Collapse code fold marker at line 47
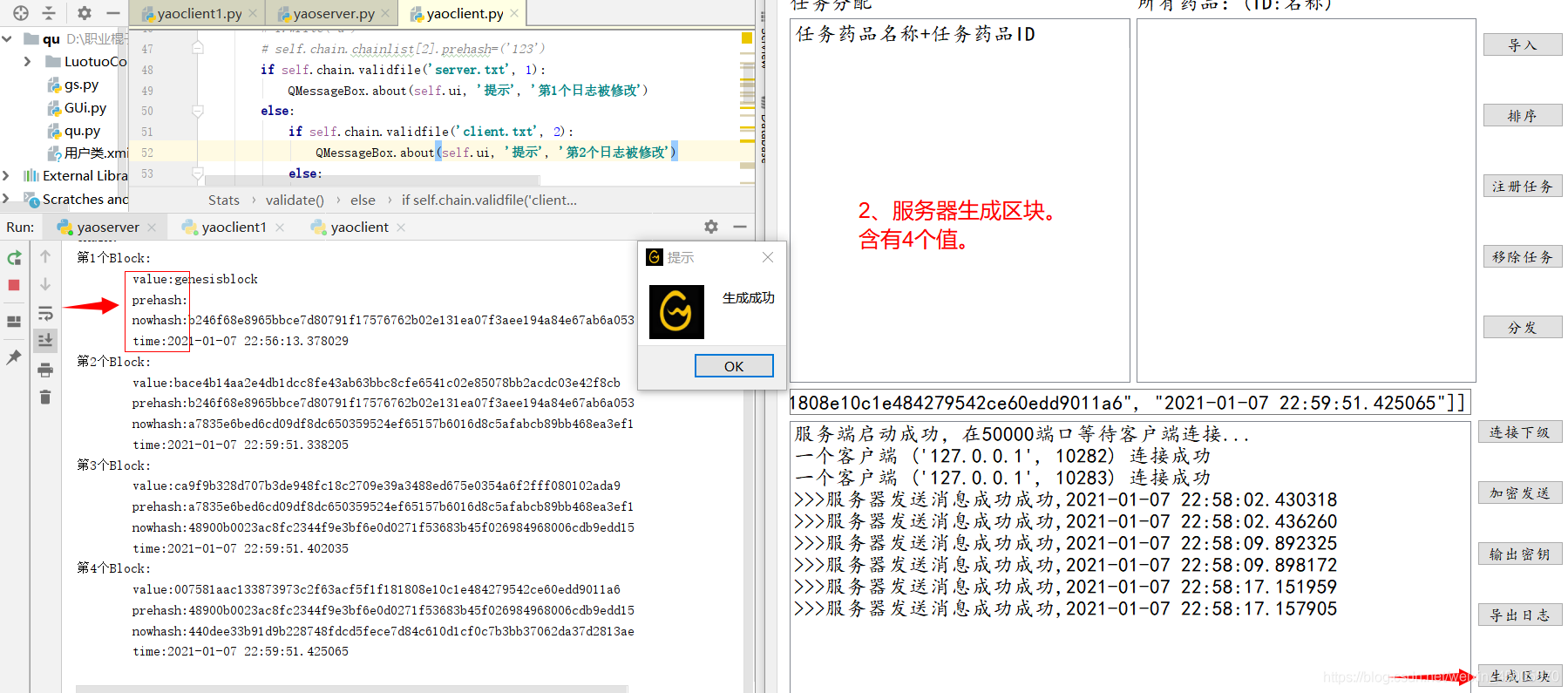The width and height of the screenshot is (1568, 693). (x=198, y=48)
